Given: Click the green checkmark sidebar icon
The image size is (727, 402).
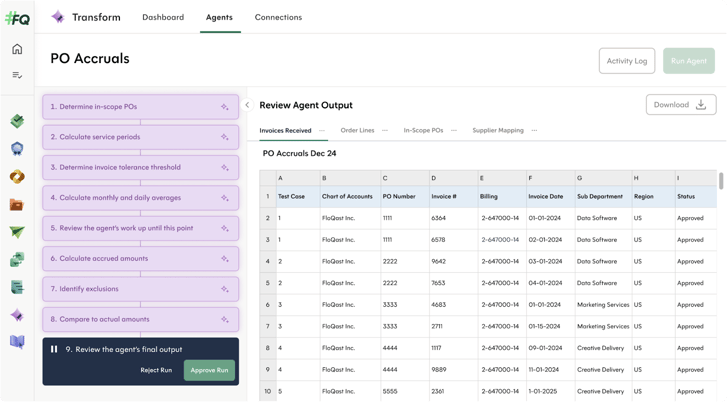Looking at the screenshot, I should tap(17, 121).
